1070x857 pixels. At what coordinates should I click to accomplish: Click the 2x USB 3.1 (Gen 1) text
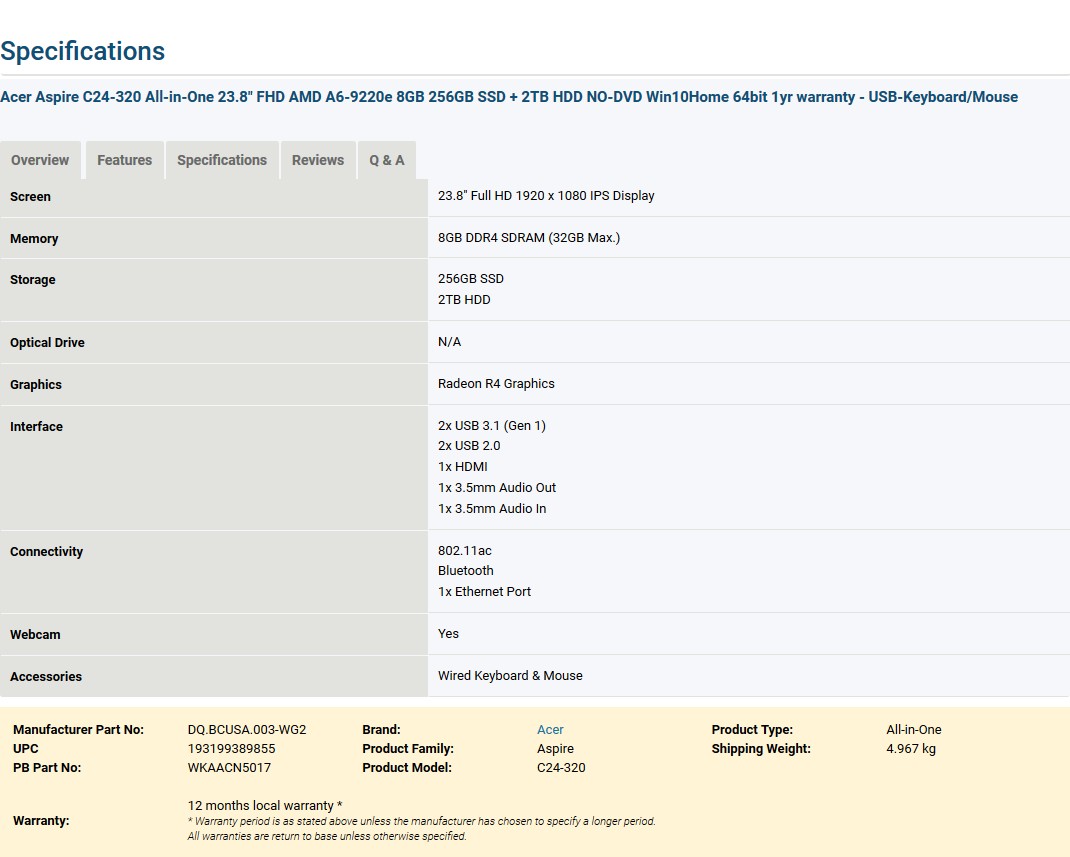pos(492,426)
